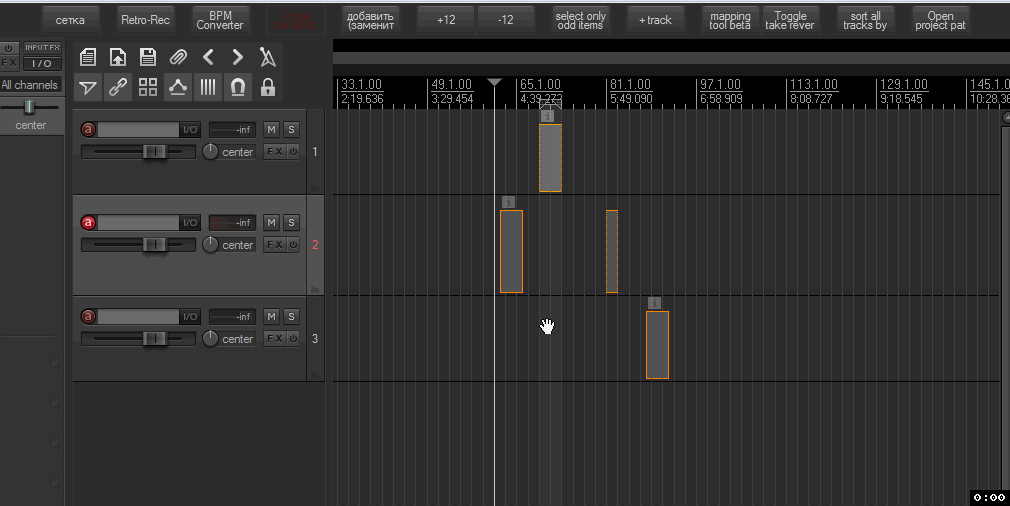
Task: Toggle item grouping squares icon
Action: click(148, 88)
